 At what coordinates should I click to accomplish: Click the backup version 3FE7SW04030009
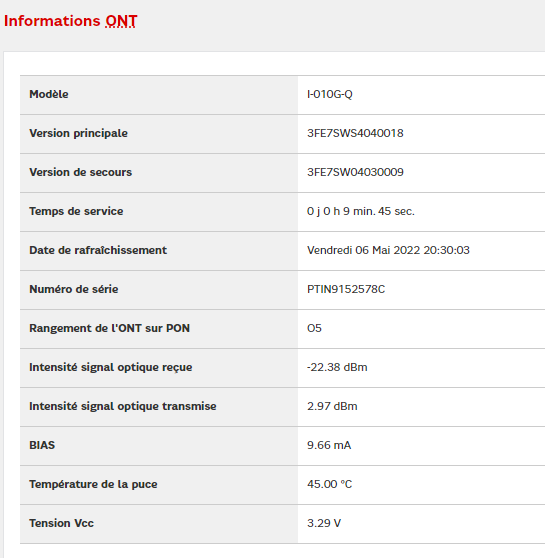click(355, 172)
